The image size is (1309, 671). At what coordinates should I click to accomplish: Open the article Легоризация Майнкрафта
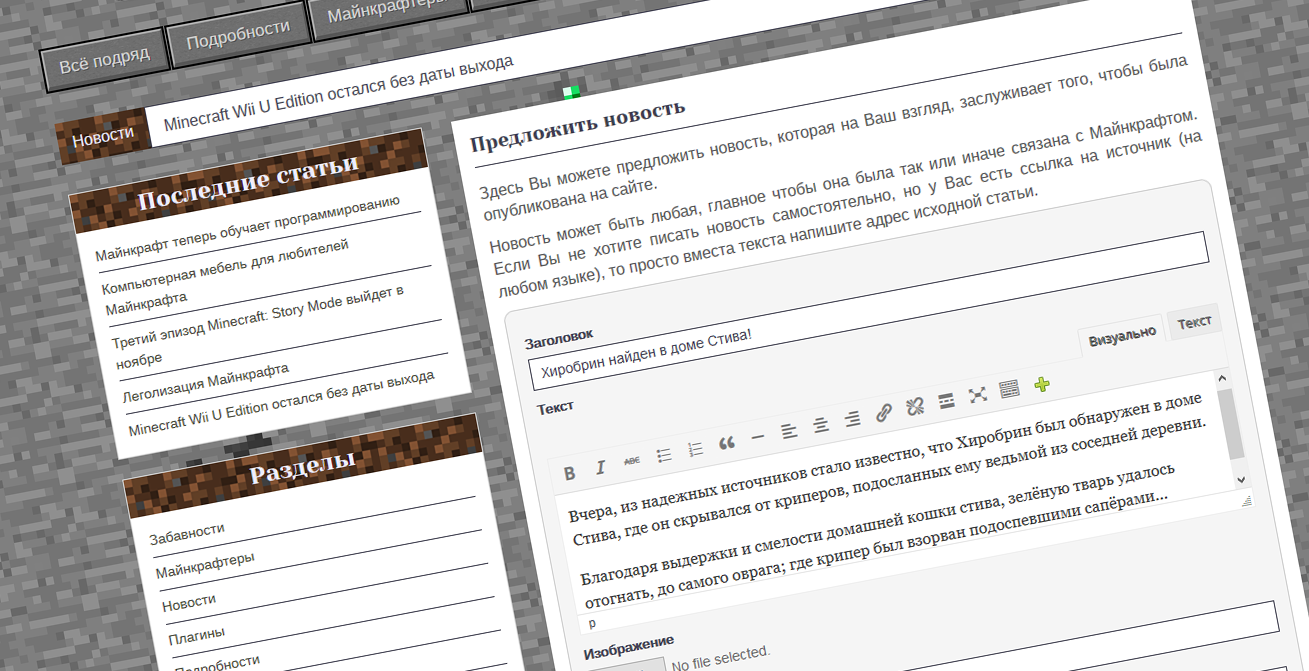click(x=206, y=382)
